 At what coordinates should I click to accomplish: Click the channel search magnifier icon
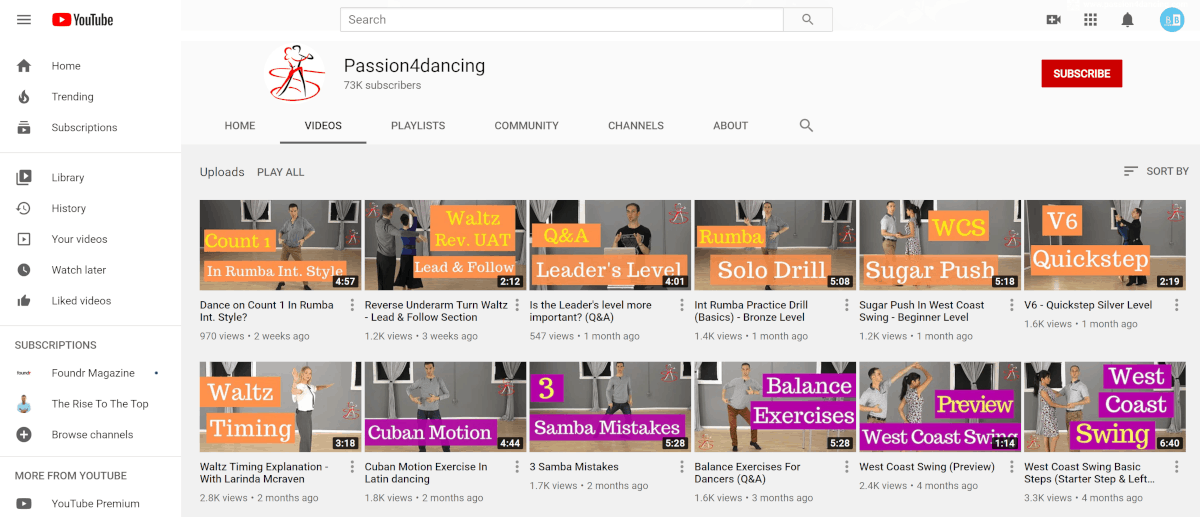(x=806, y=126)
